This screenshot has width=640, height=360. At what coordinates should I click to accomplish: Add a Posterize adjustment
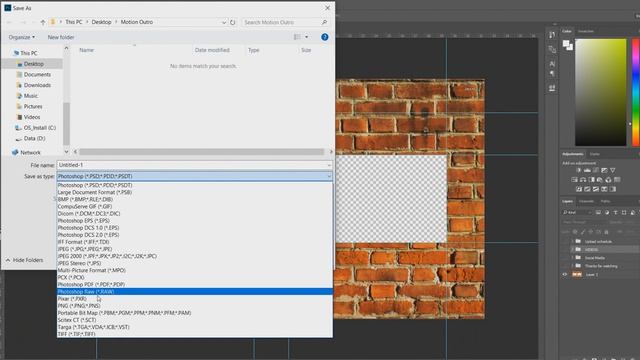point(587,189)
